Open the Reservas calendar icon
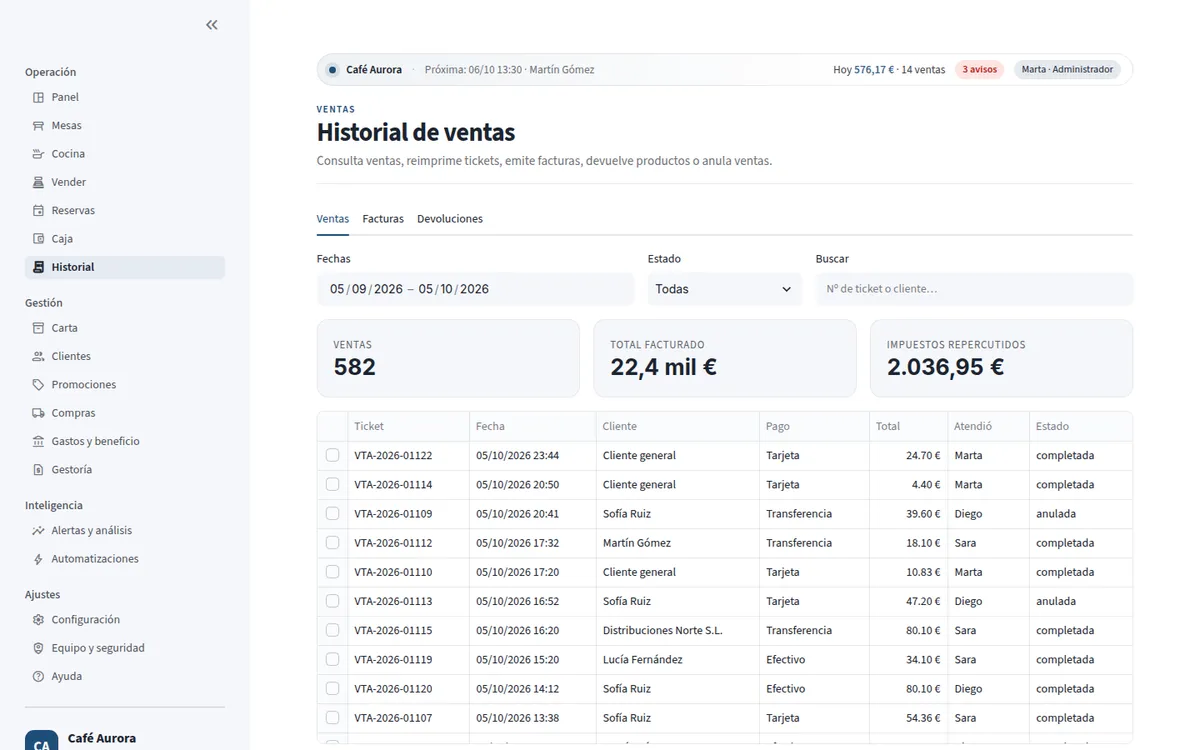 [x=38, y=211]
